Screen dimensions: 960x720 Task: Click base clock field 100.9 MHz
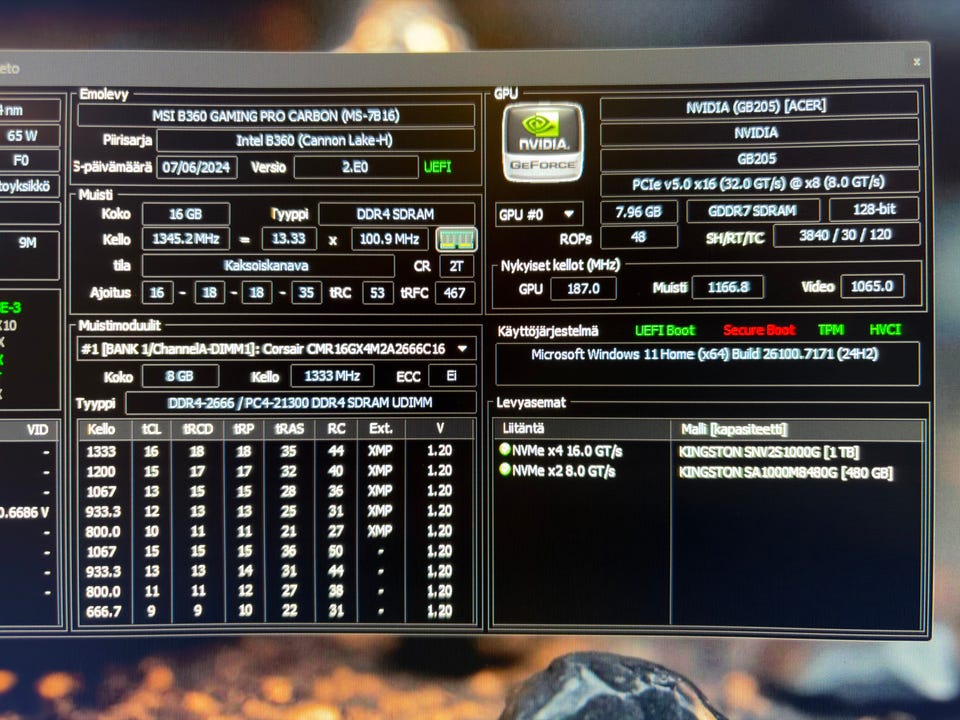389,239
